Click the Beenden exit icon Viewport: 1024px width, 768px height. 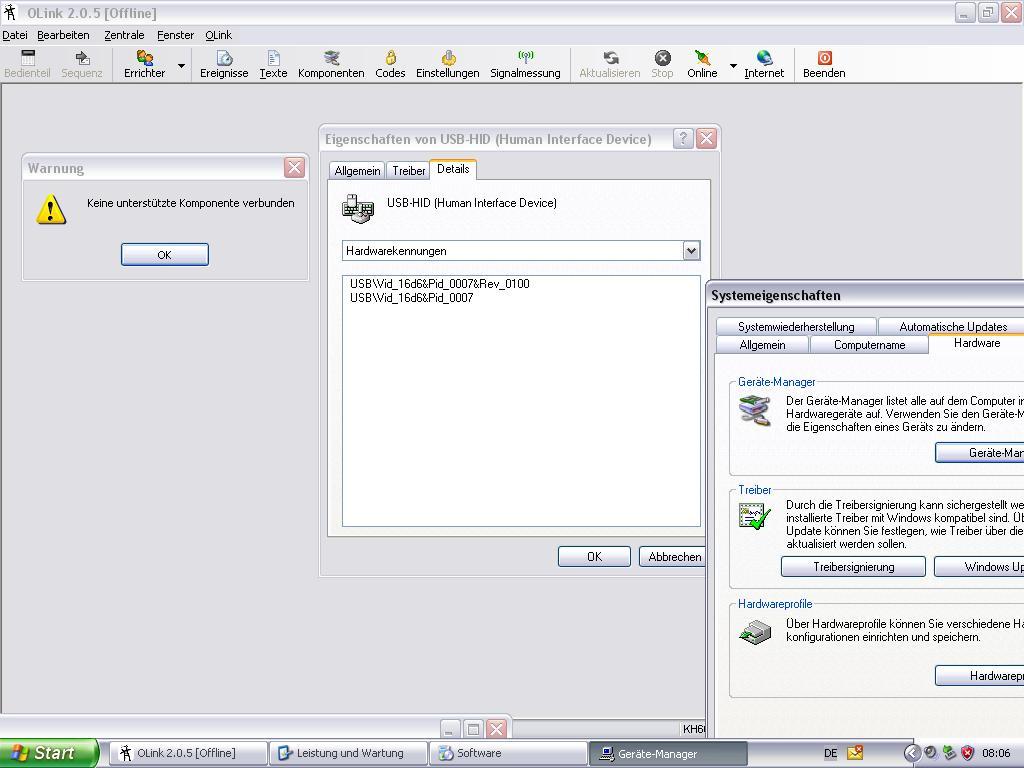point(824,64)
